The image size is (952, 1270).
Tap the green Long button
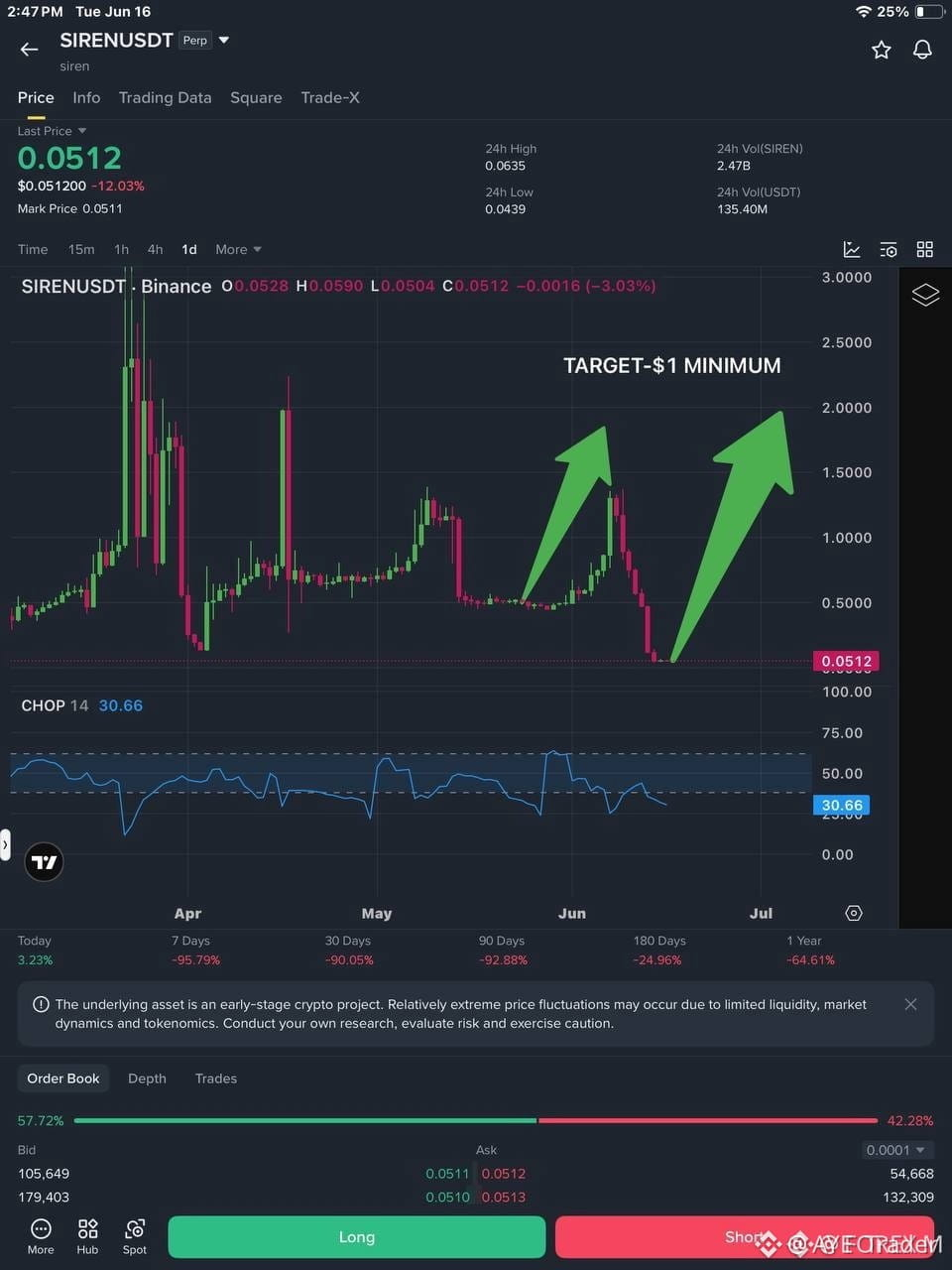pos(357,1236)
